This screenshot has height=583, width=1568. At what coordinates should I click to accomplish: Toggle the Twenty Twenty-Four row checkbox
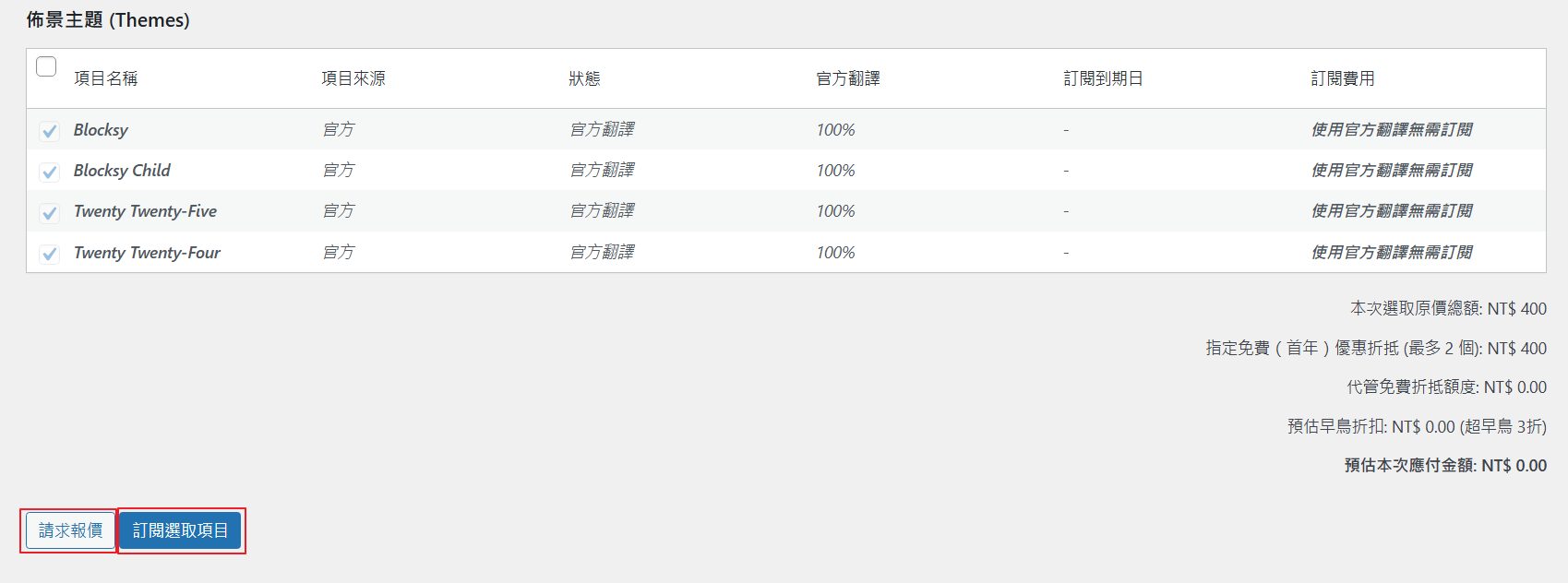tap(50, 254)
